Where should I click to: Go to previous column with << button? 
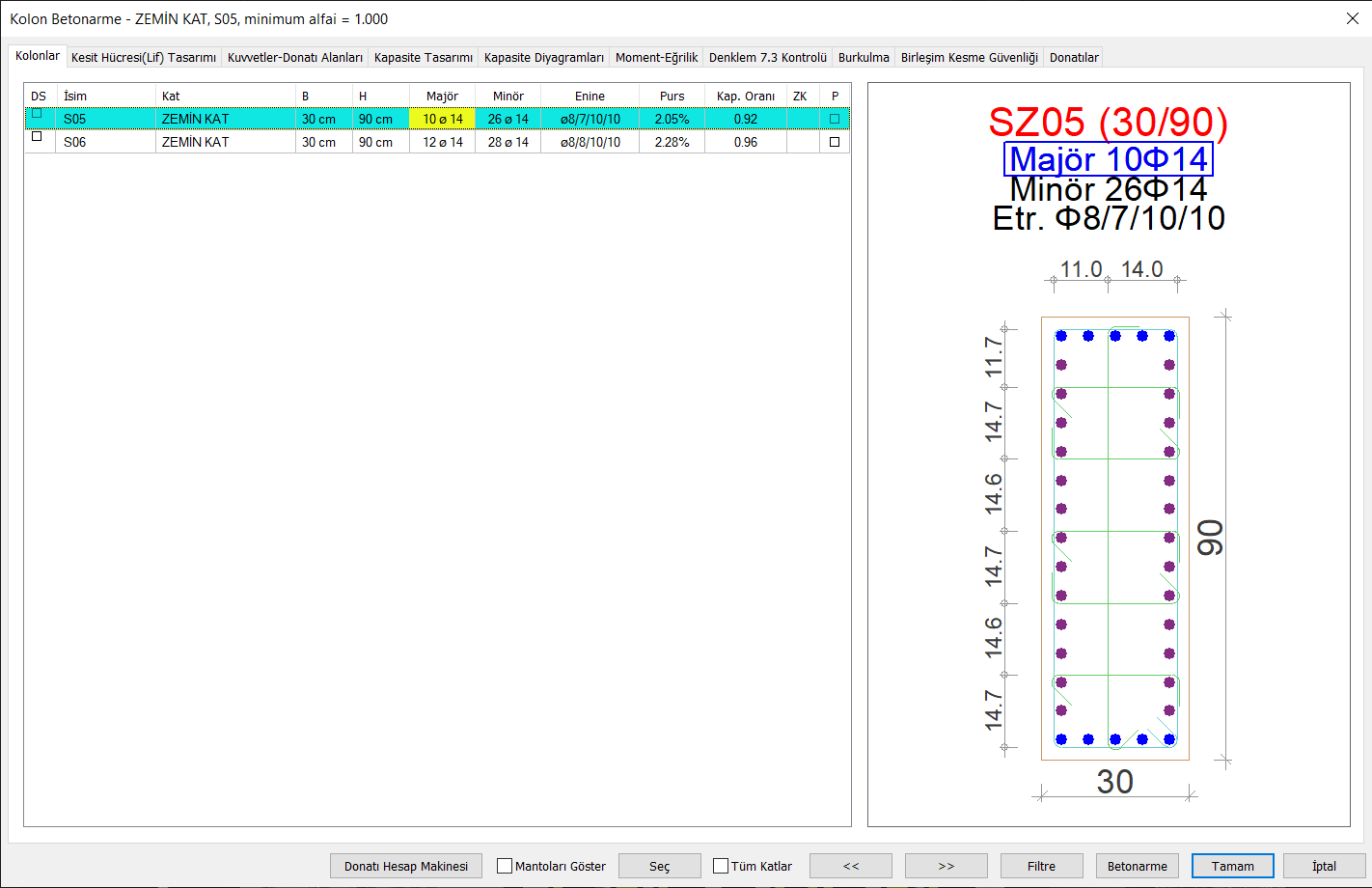click(x=851, y=866)
